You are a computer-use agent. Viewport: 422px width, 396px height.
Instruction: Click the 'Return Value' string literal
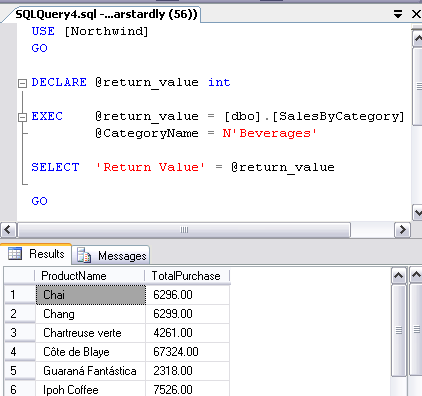pyautogui.click(x=150, y=167)
